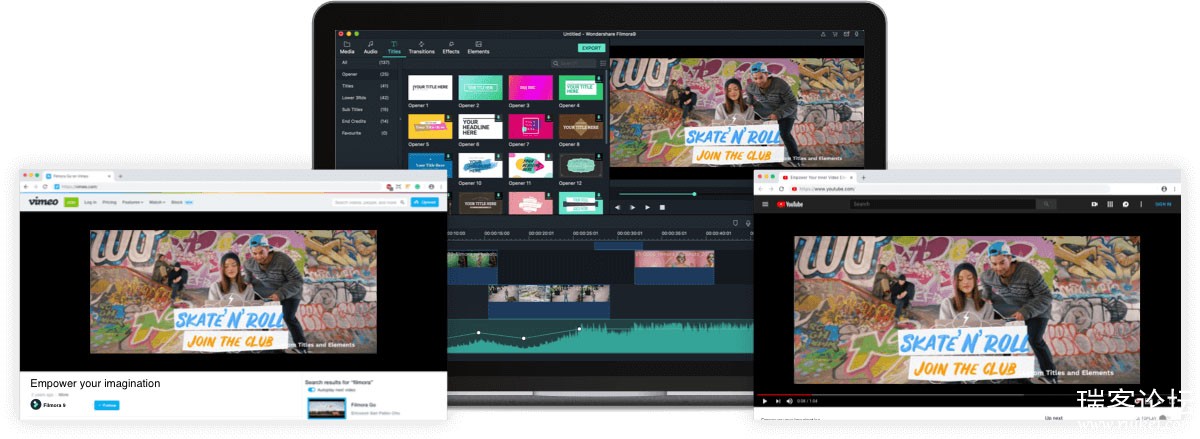
Task: Choose the Opener 3 title thumbnail
Action: click(x=530, y=87)
